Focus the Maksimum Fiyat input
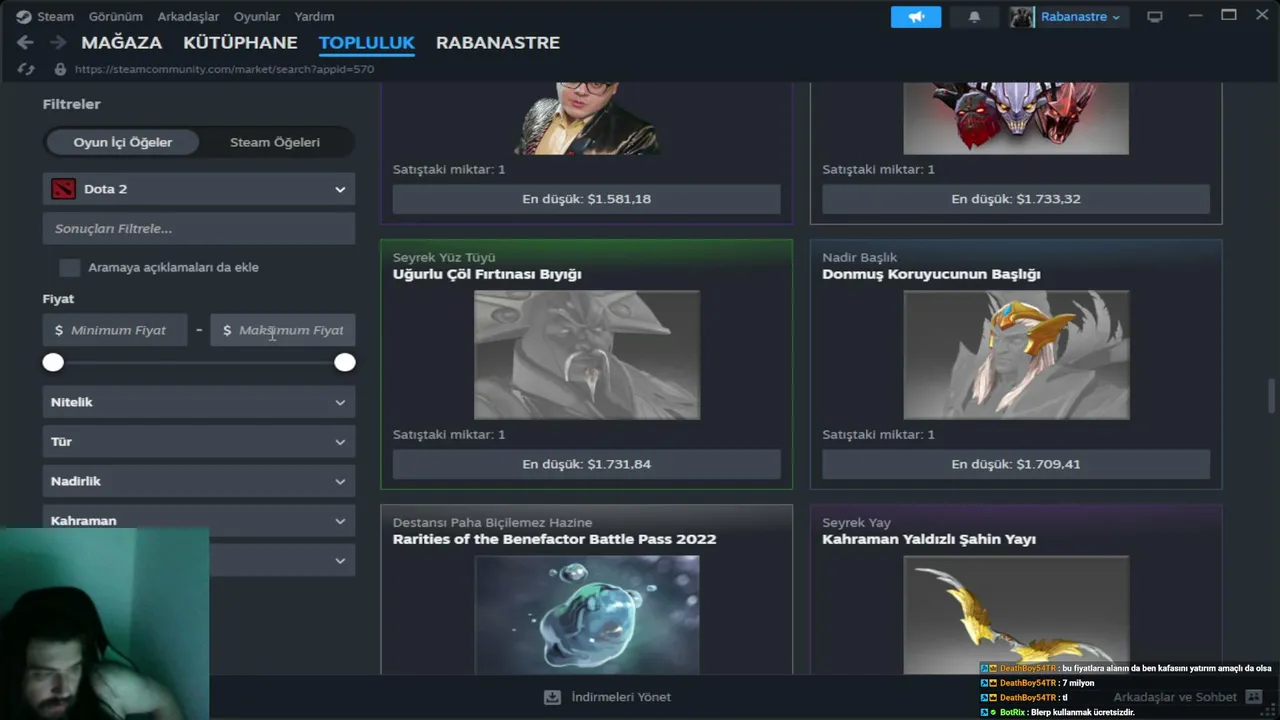 pyautogui.click(x=282, y=330)
